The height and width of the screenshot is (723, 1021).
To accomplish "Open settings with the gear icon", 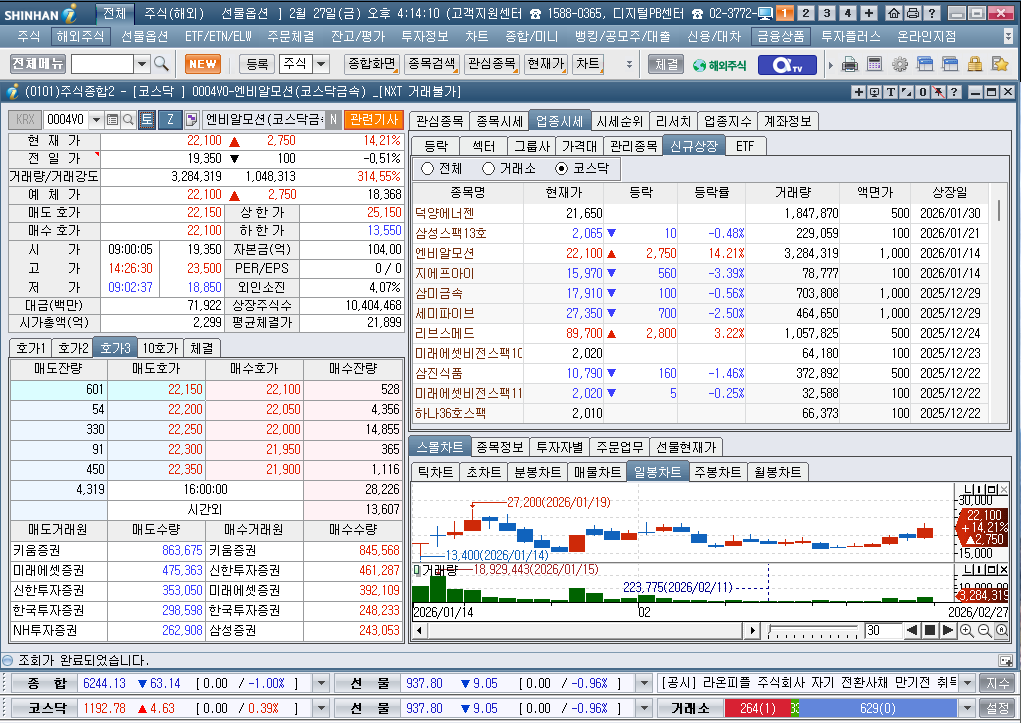I will pos(900,64).
